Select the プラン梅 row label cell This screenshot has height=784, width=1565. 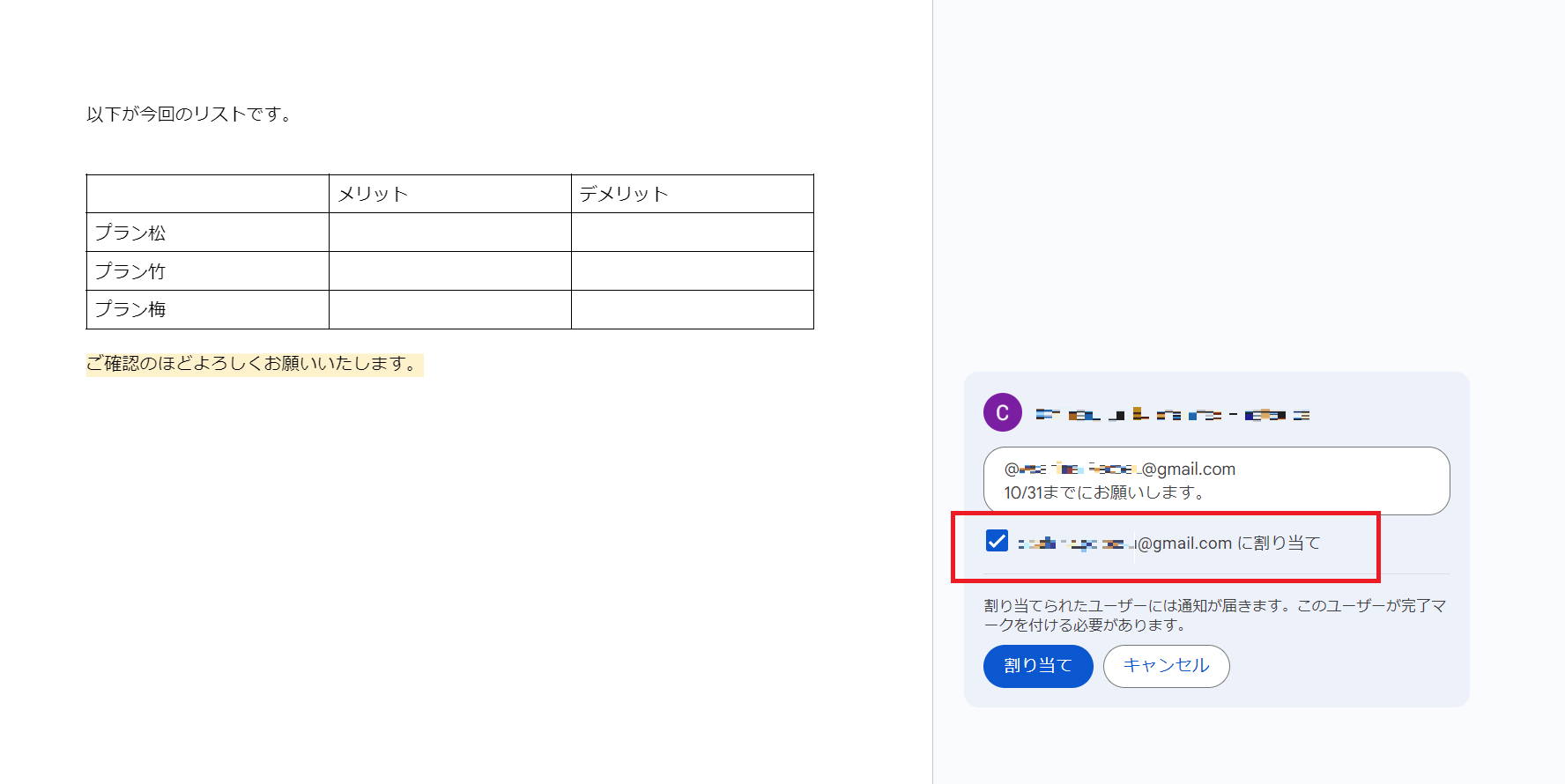pos(207,309)
